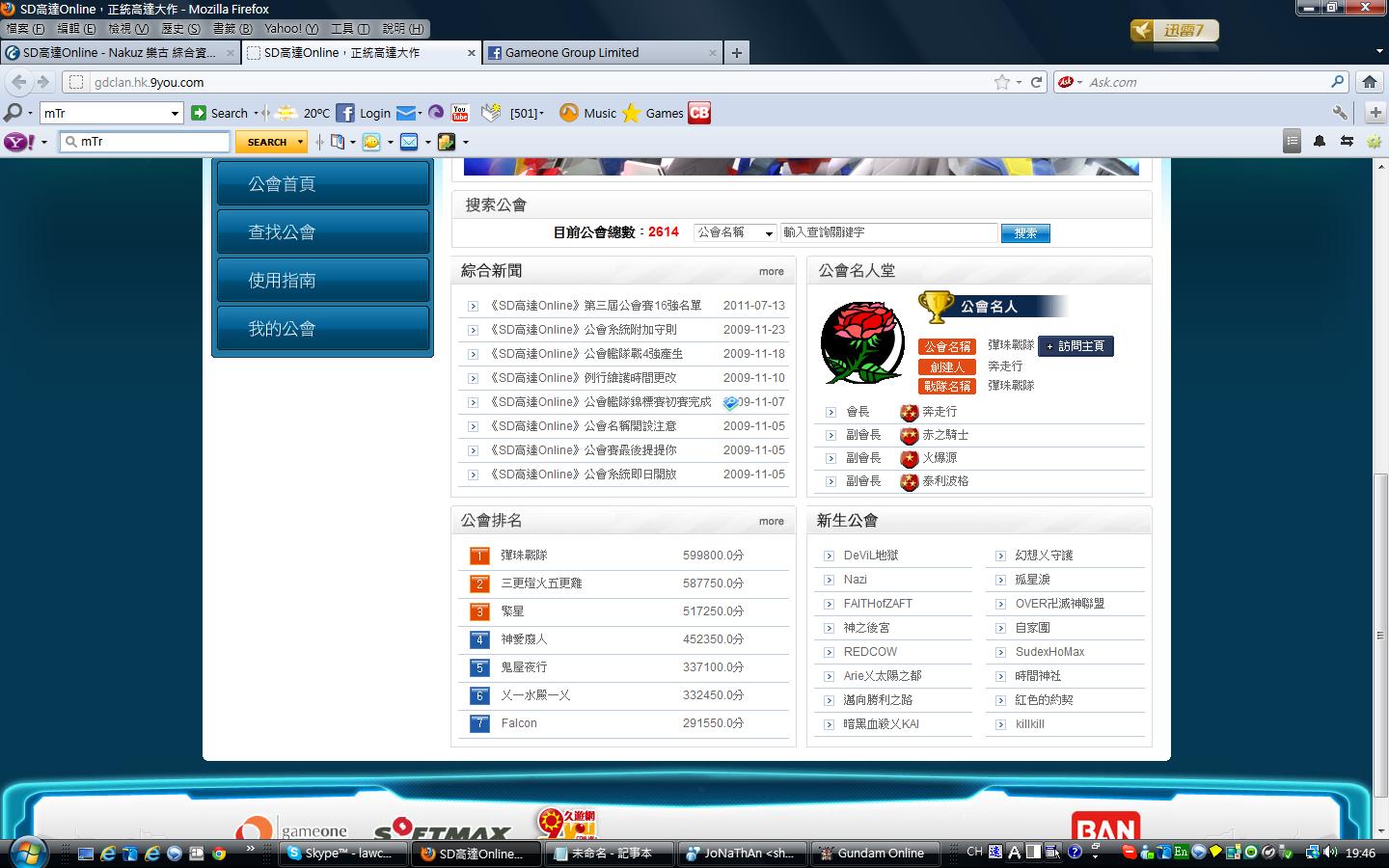This screenshot has height=868, width=1389.
Task: Go to the Firefox home page
Action: click(x=1369, y=82)
